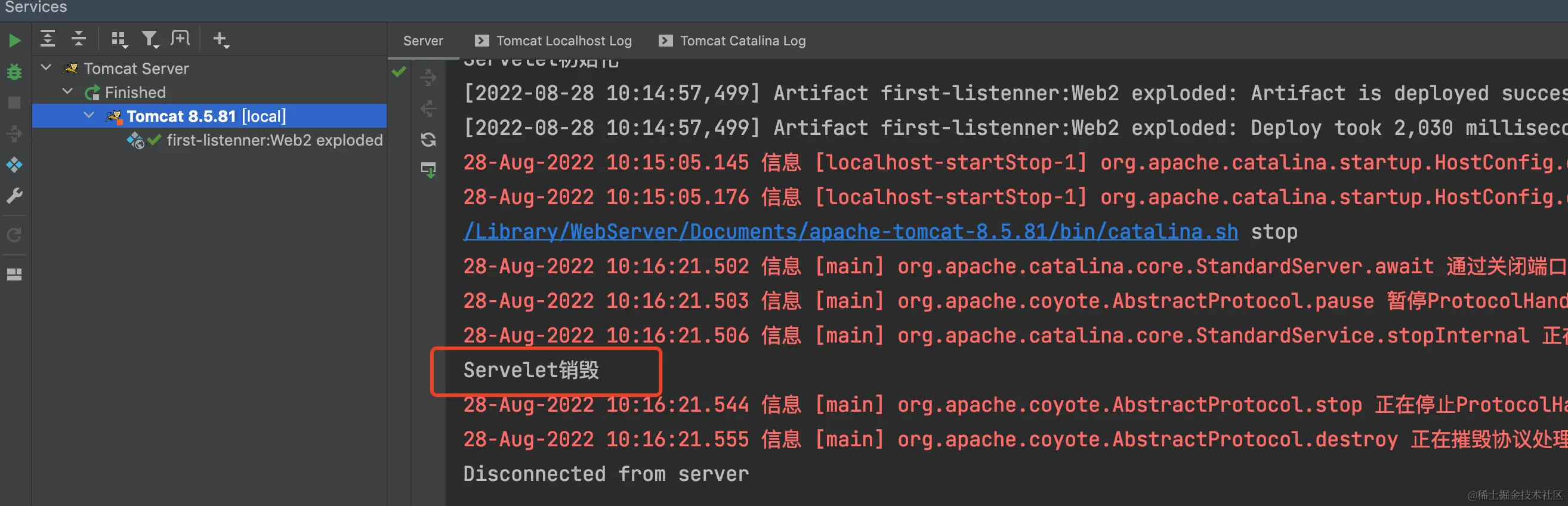The image size is (1568, 506).
Task: Select first-listenner:Web2 exploded artifact
Action: 274,140
